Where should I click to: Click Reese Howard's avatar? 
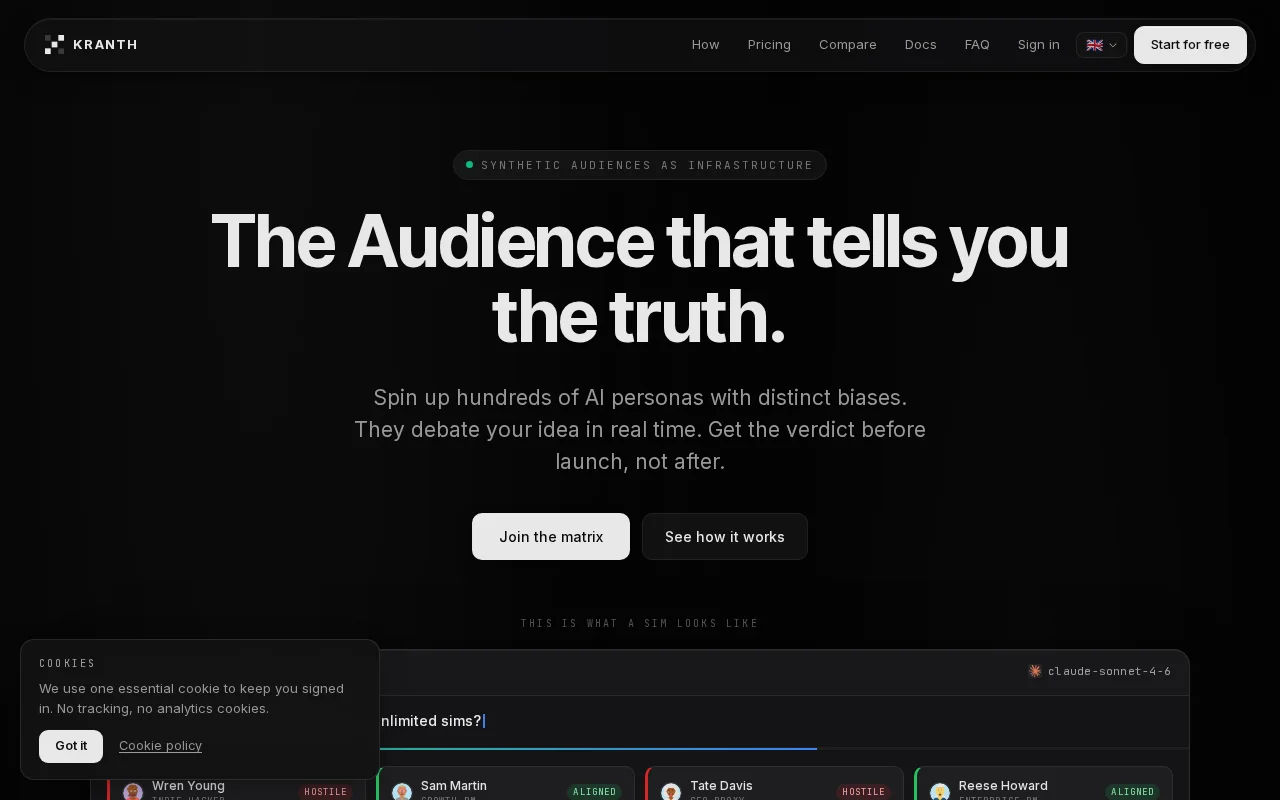[x=940, y=792]
